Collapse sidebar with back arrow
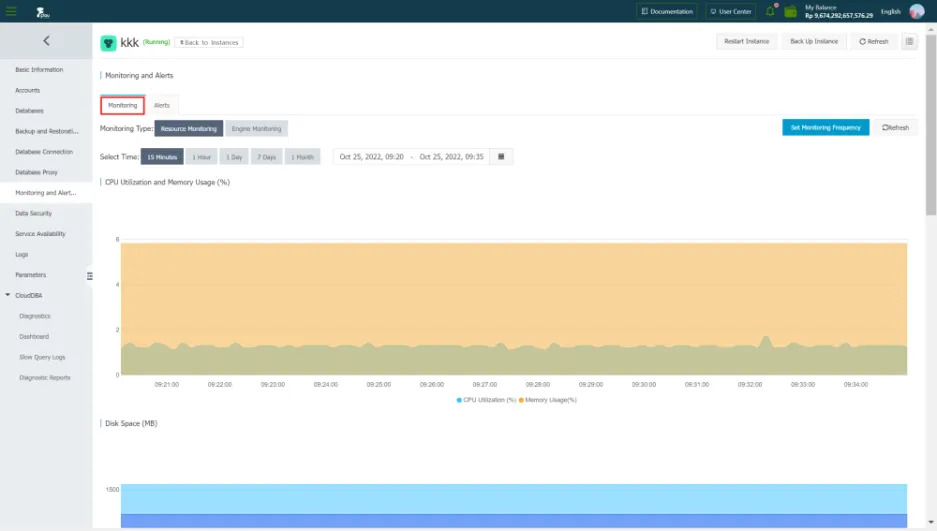The image size is (937, 531). [46, 41]
